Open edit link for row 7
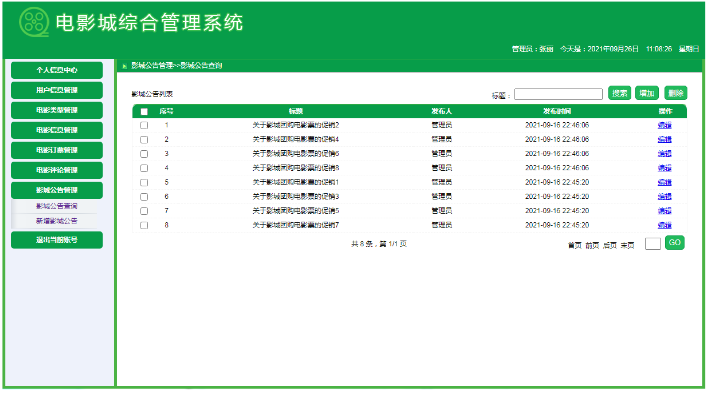 click(x=665, y=211)
